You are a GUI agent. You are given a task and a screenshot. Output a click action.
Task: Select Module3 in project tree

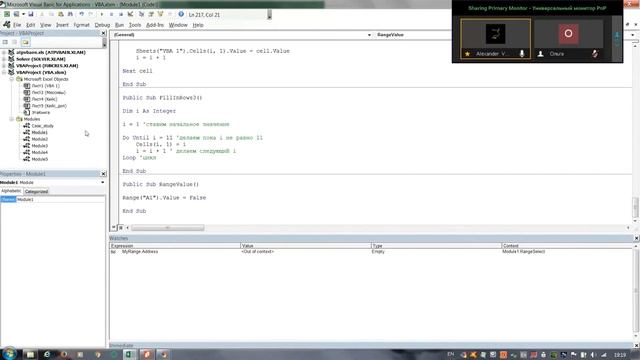pyautogui.click(x=39, y=146)
